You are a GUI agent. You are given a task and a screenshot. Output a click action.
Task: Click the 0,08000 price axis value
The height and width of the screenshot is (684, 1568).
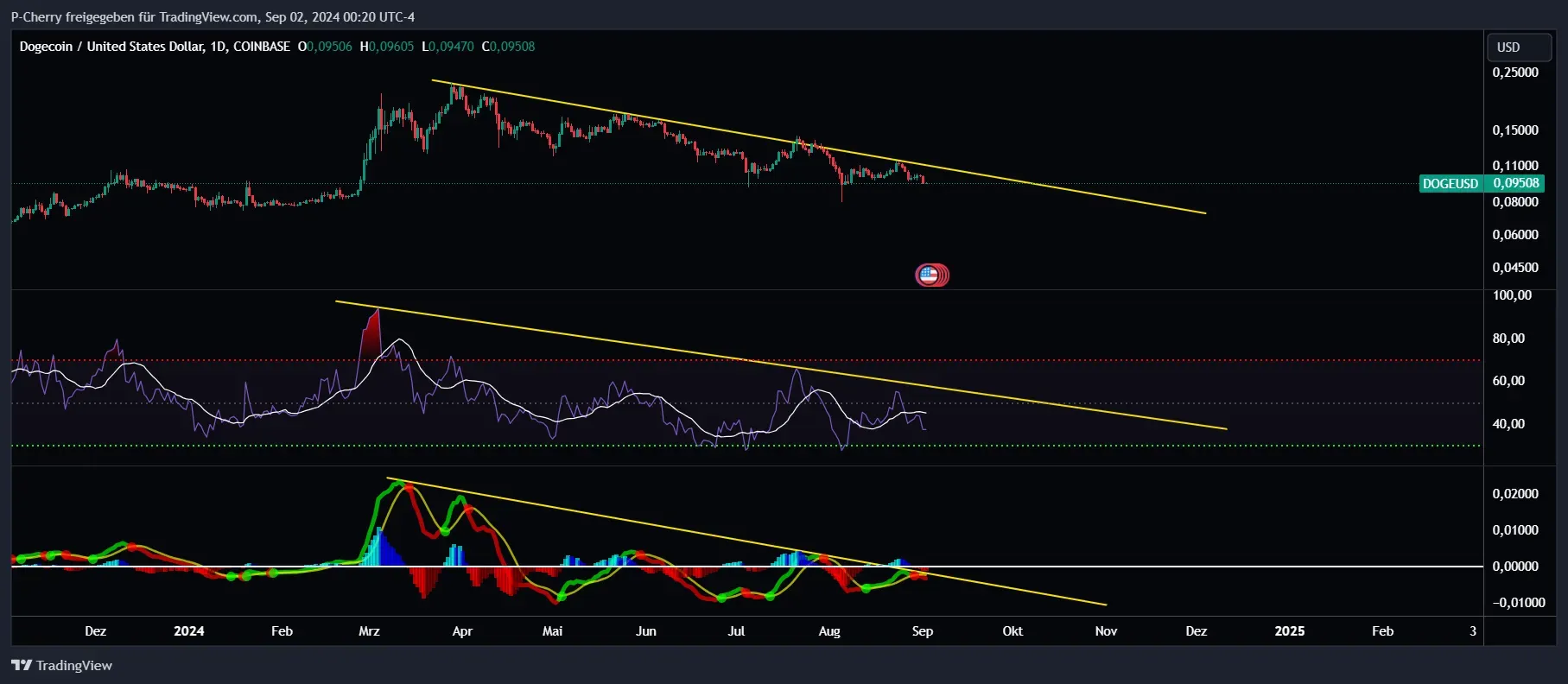point(1515,202)
